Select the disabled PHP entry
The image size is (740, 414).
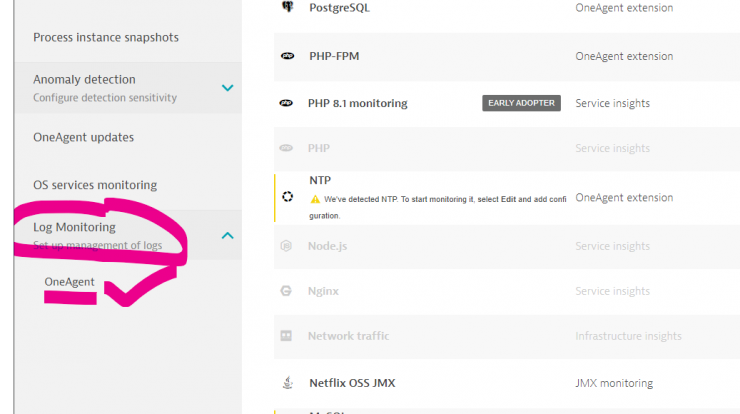coord(319,148)
